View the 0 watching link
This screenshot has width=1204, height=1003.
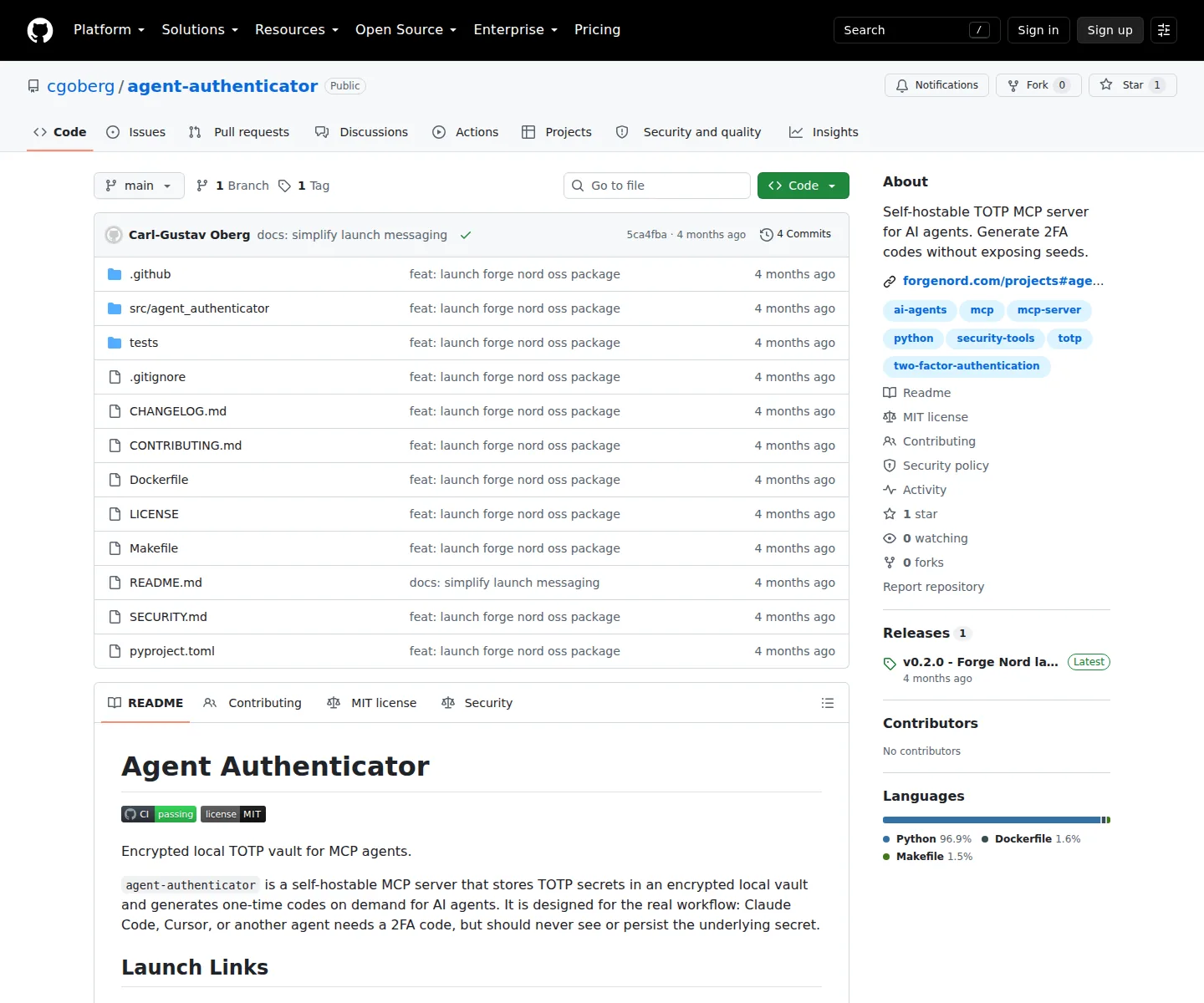[x=926, y=538]
